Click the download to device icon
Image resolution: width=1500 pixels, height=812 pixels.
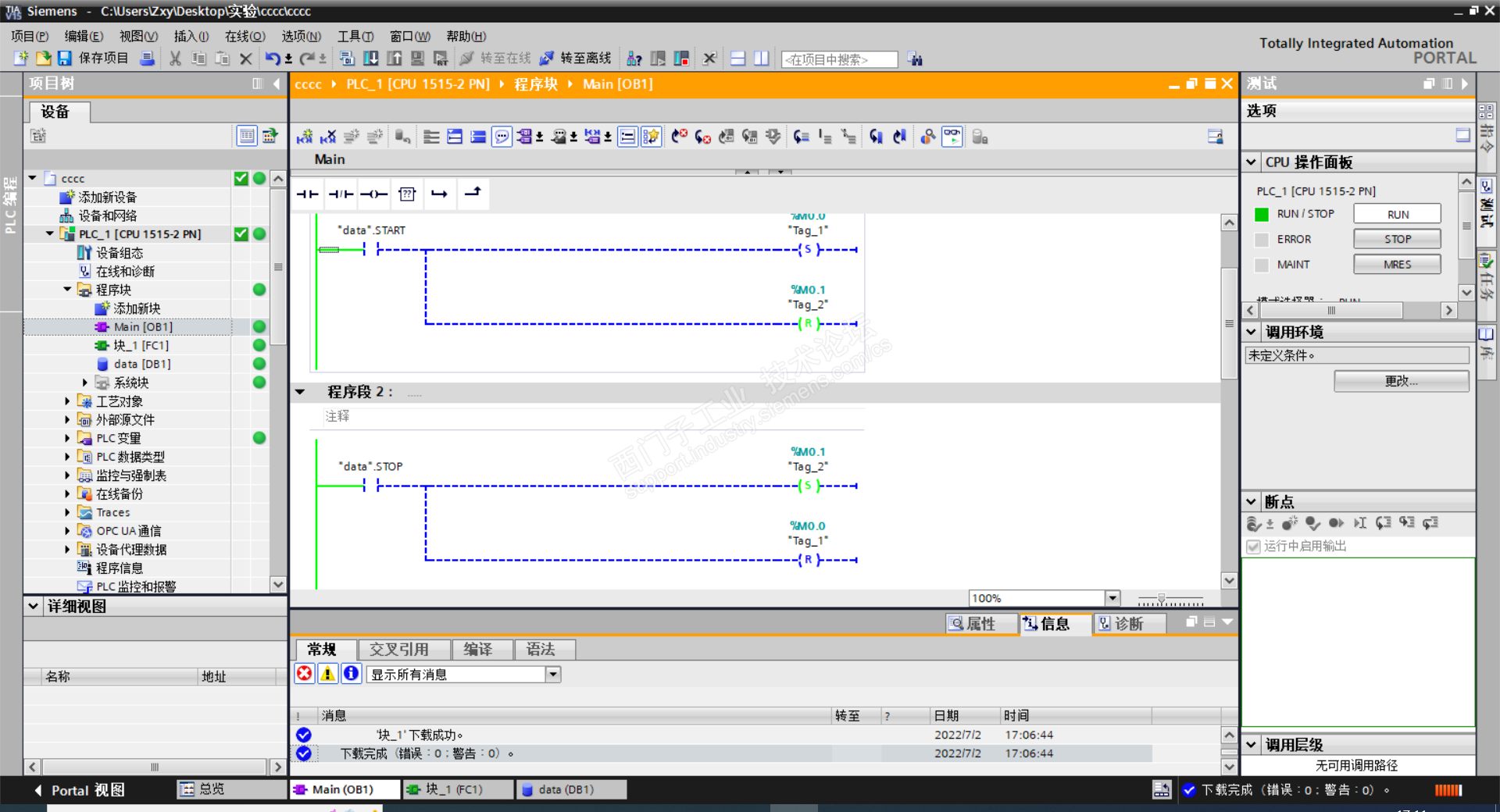[x=371, y=59]
